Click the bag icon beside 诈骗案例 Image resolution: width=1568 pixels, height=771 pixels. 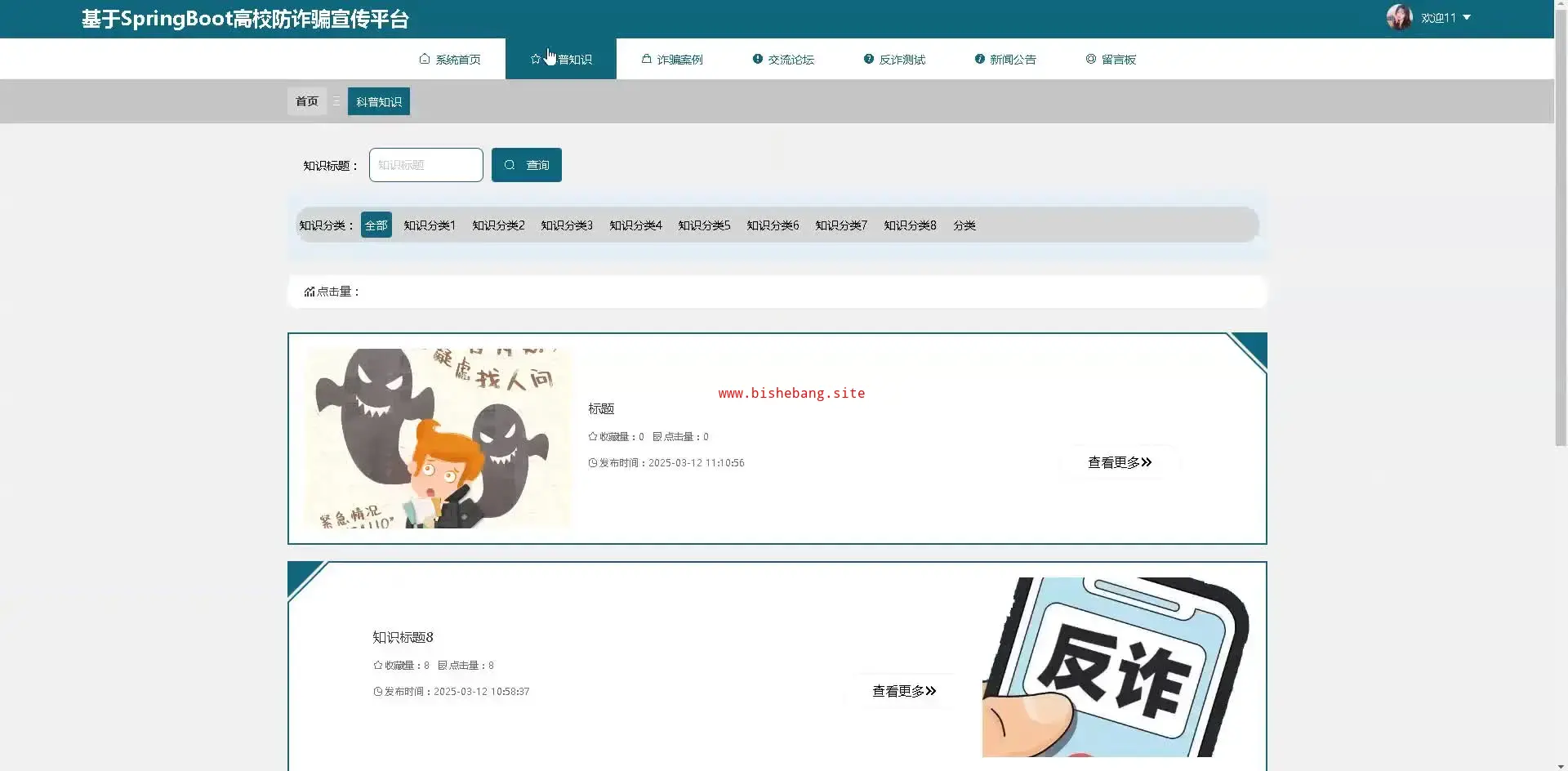click(x=647, y=59)
